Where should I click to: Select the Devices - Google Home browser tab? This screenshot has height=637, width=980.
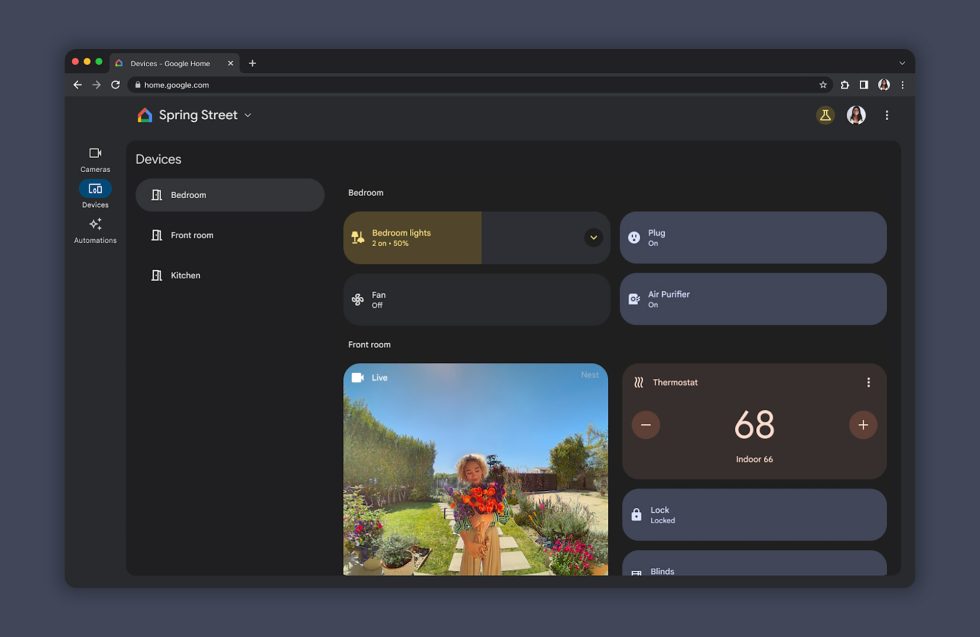[170, 62]
